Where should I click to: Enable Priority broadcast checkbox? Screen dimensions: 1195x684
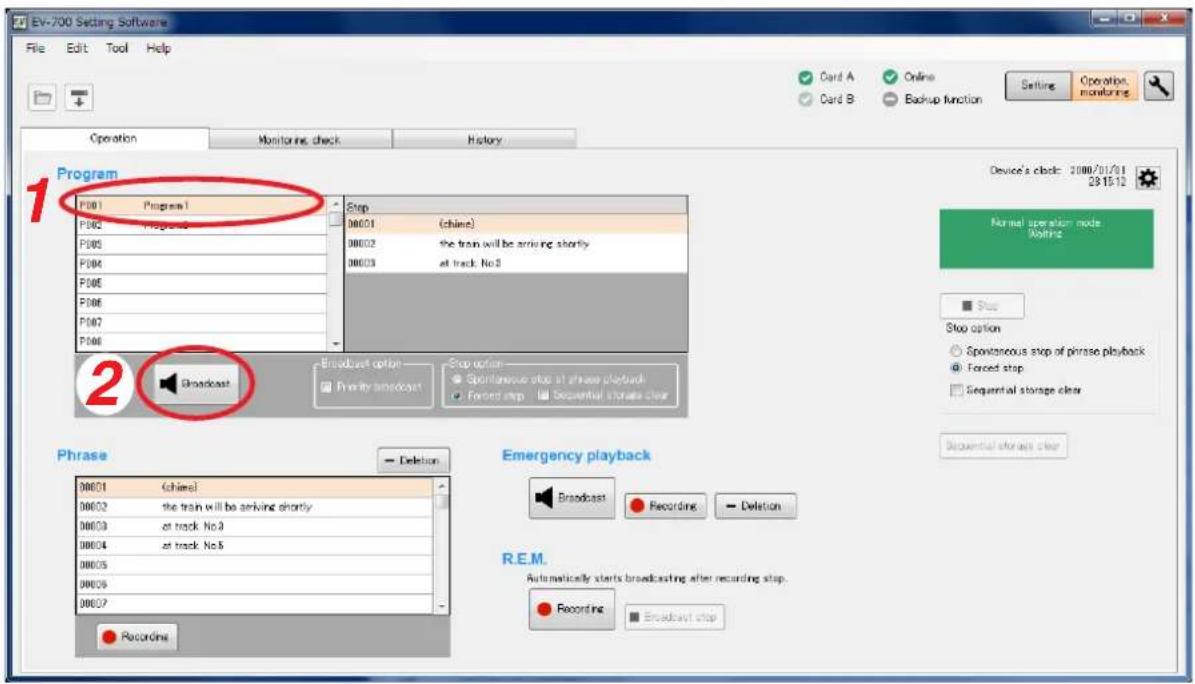pos(326,387)
